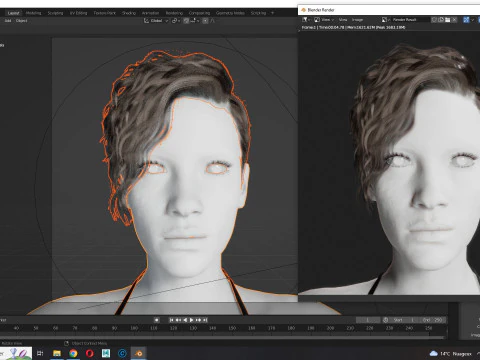Unlink Render Result with X icon
Image resolution: width=480 pixels, height=360 pixels.
[x=454, y=20]
